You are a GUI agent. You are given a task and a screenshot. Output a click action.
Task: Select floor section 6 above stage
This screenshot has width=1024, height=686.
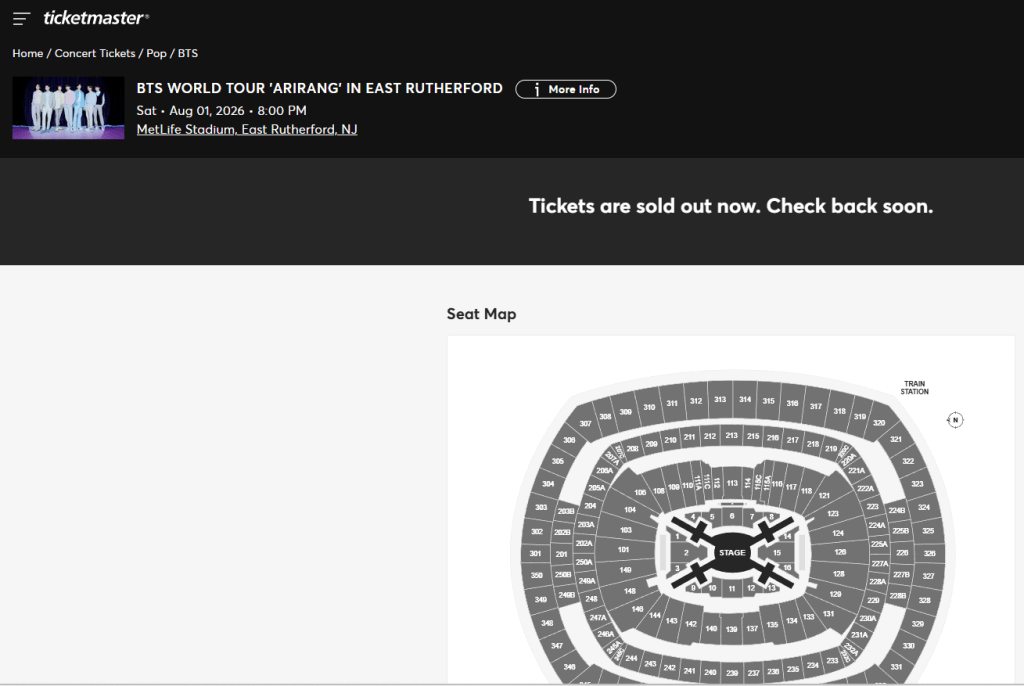[x=732, y=516]
